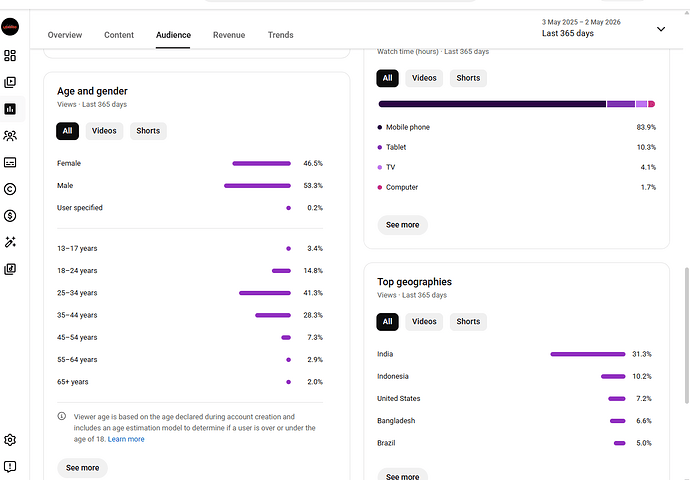Open the Dashboard icon in the sidebar
The height and width of the screenshot is (480, 690).
point(10,55)
